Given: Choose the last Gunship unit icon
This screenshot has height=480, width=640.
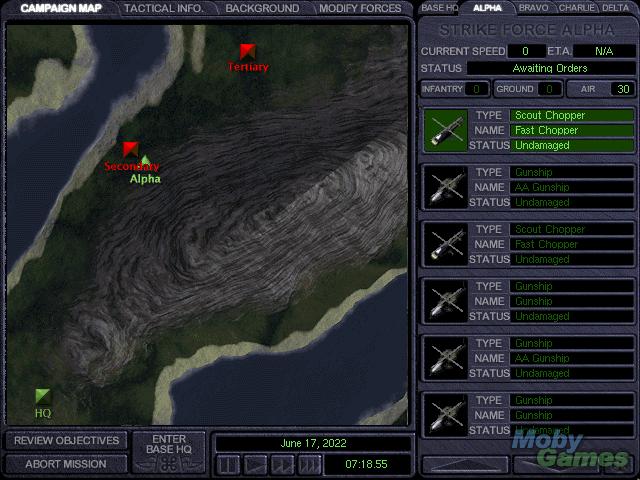Looking at the screenshot, I should tap(445, 415).
